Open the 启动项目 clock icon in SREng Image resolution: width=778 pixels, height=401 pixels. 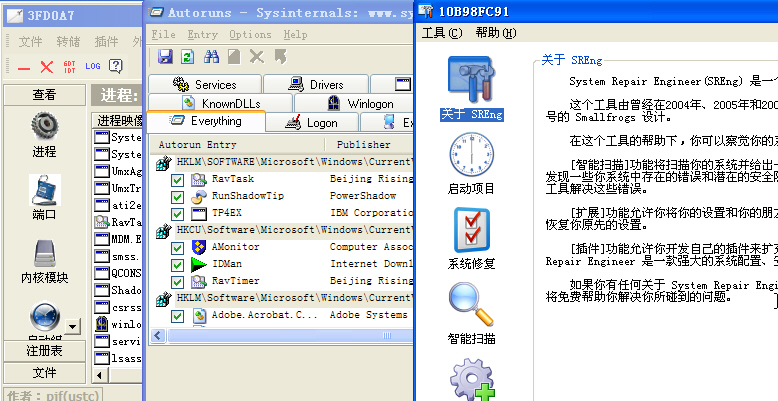coord(471,154)
